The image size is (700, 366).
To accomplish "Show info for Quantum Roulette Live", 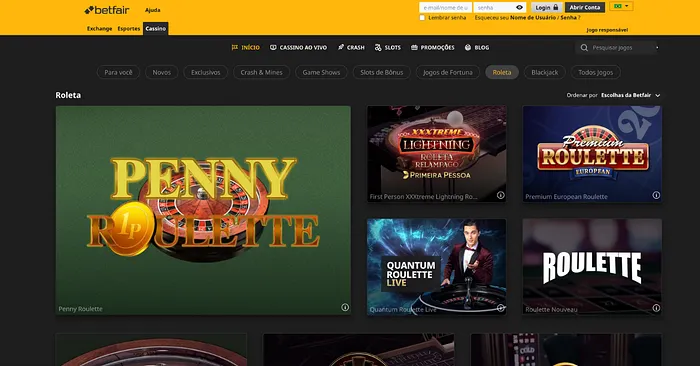I will (500, 308).
